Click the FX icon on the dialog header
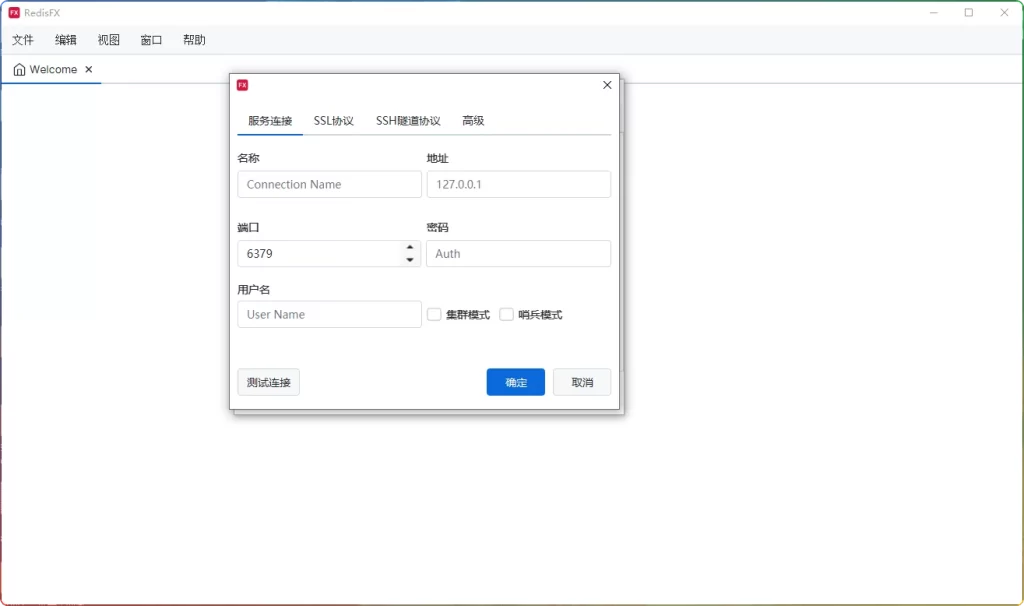1024x606 pixels. pyautogui.click(x=243, y=85)
